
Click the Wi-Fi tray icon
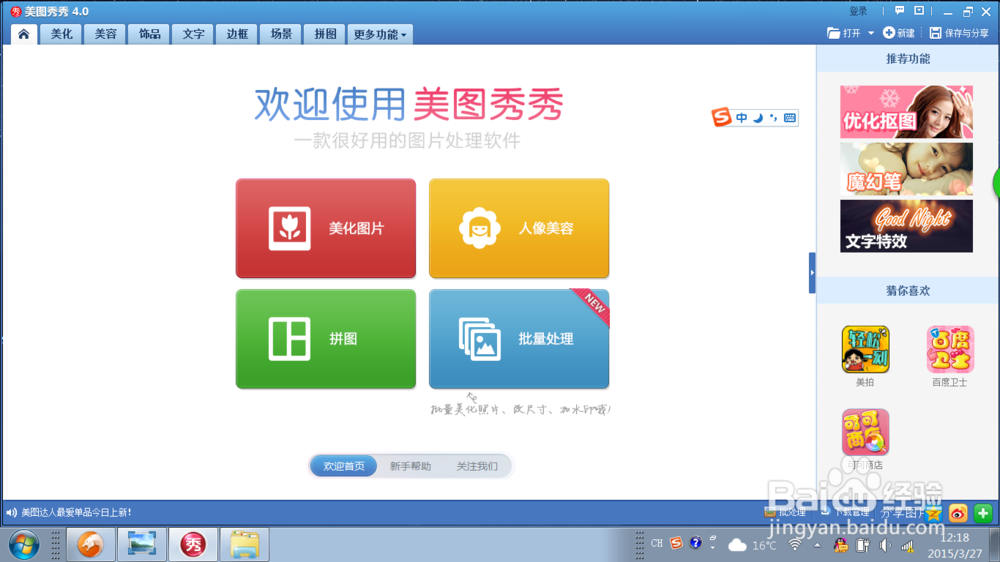tap(795, 545)
